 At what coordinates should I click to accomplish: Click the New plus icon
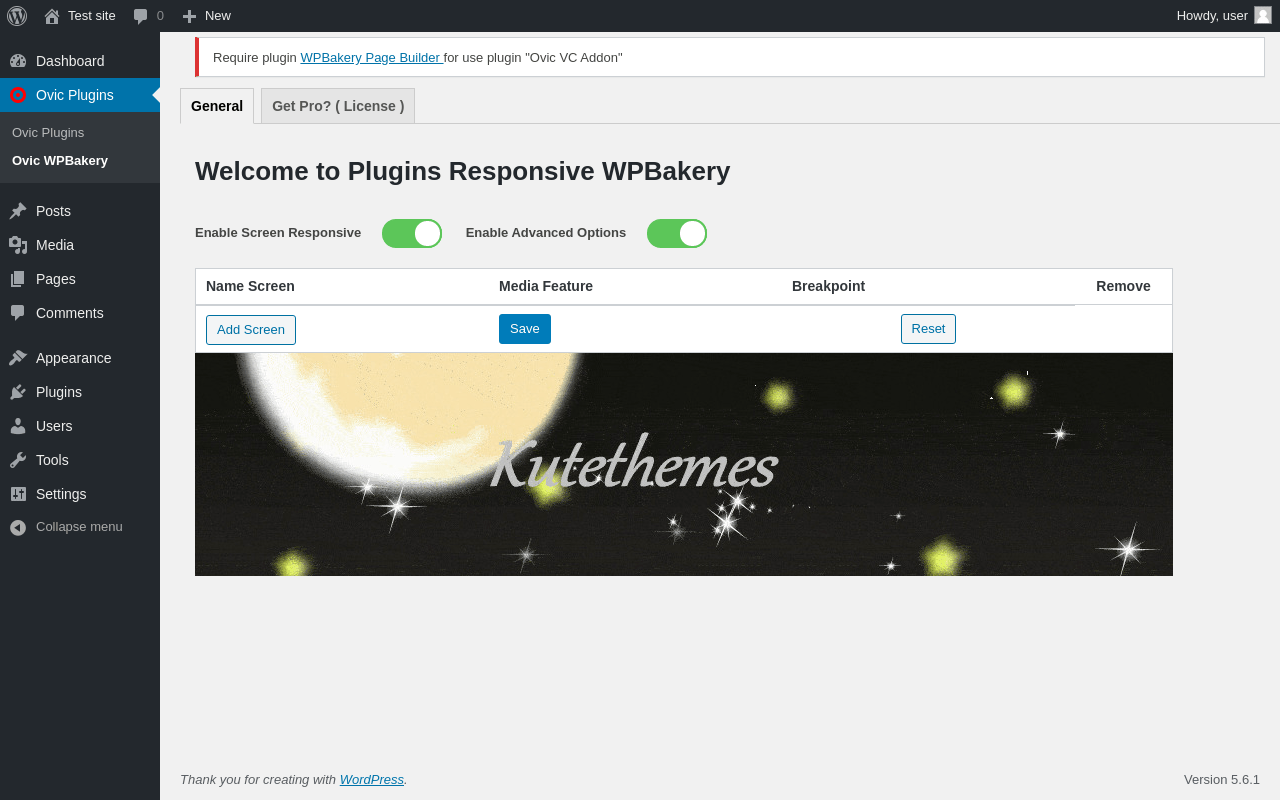(x=189, y=16)
